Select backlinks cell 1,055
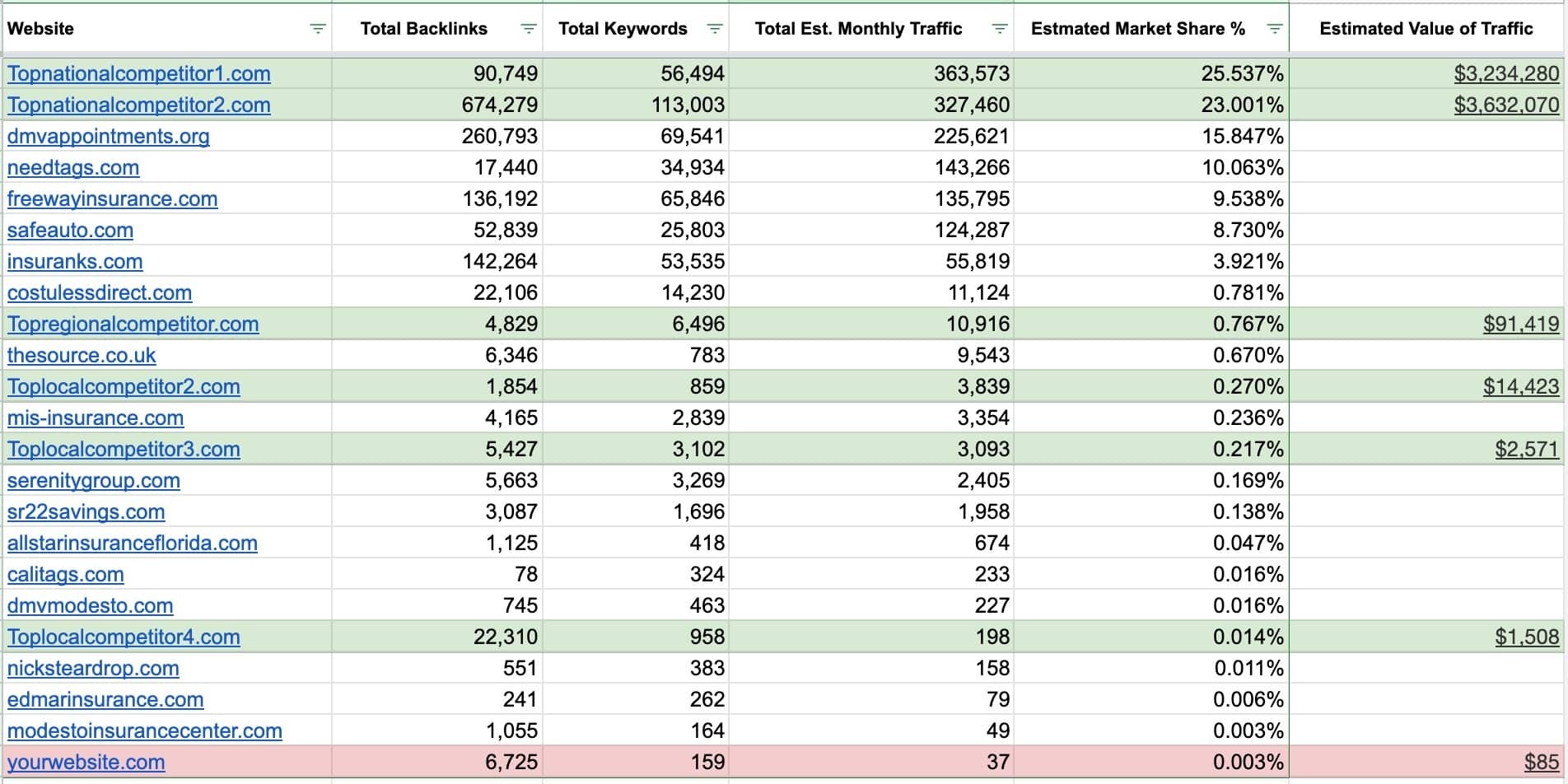 click(x=437, y=731)
